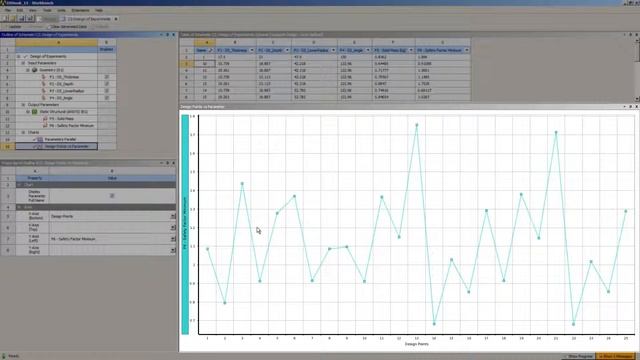This screenshot has height=360, width=640.
Task: Click the Geometry (B1) globe icon
Action: pos(35,70)
